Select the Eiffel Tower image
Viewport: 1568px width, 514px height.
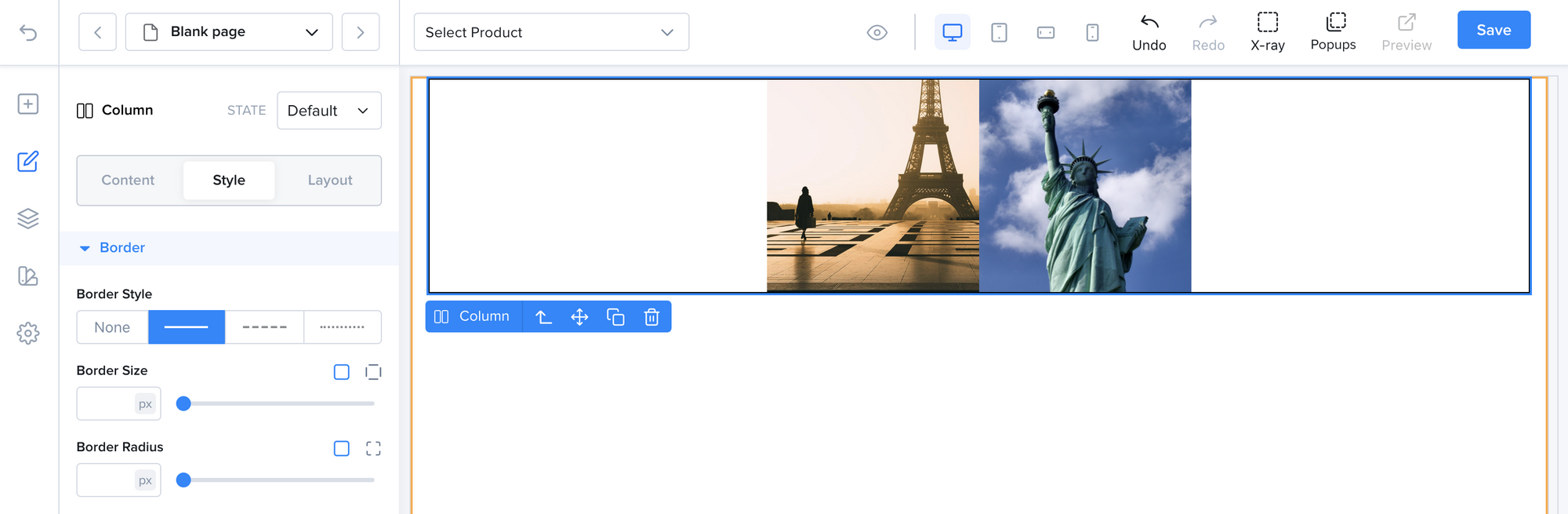click(873, 186)
